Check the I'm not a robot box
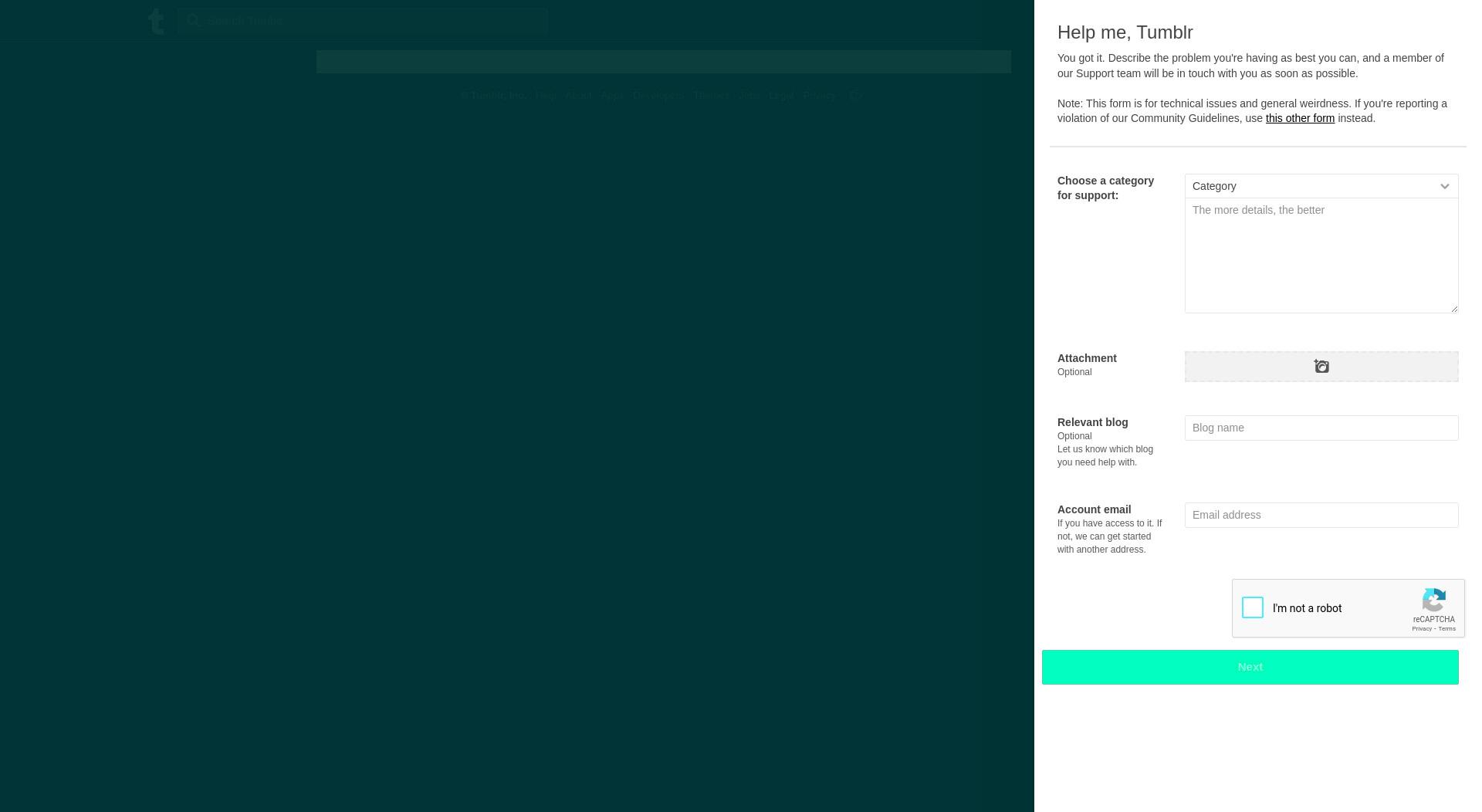Image resolution: width=1482 pixels, height=812 pixels. point(1253,607)
